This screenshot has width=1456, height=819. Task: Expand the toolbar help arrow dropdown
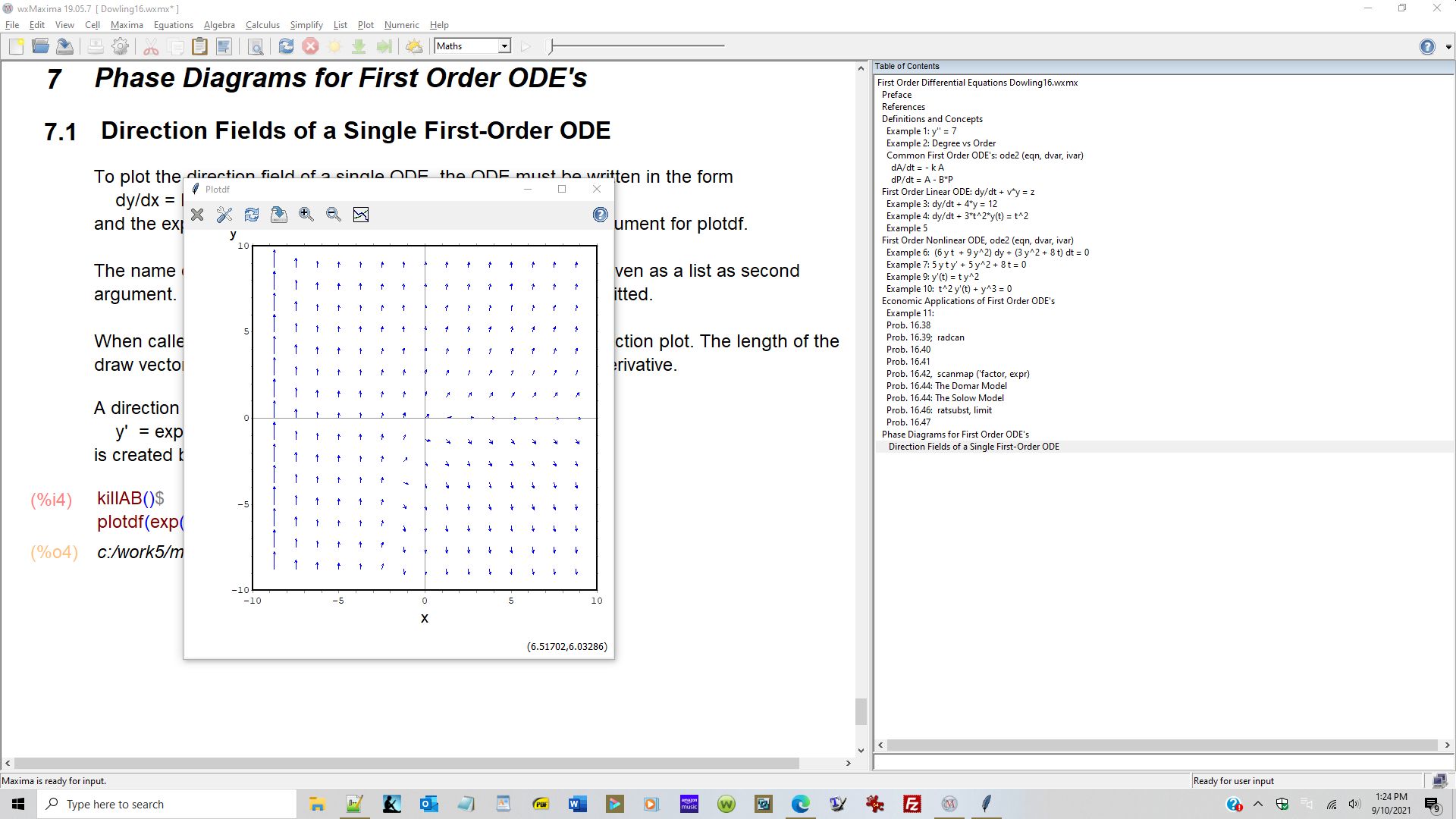1448,47
